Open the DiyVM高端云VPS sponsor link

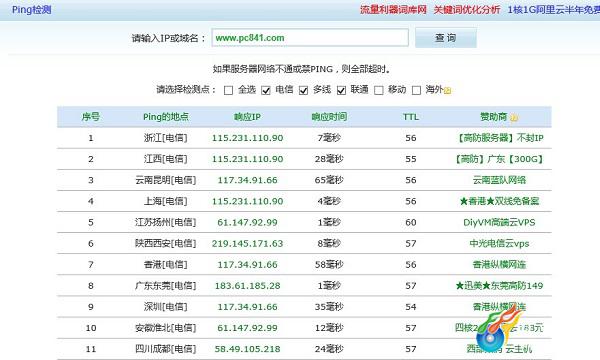click(499, 222)
